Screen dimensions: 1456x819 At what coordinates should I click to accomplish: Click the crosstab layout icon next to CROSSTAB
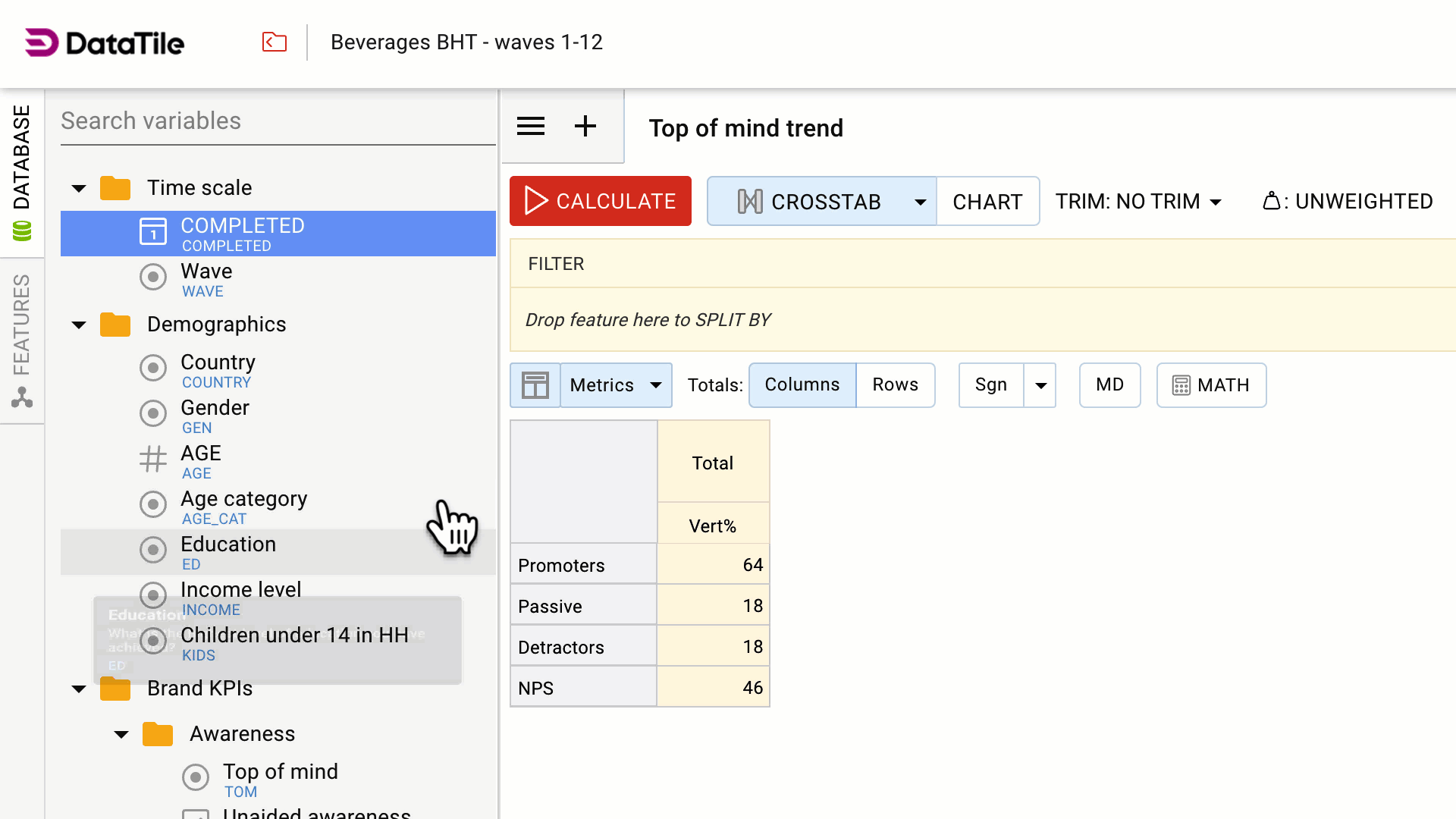point(749,201)
